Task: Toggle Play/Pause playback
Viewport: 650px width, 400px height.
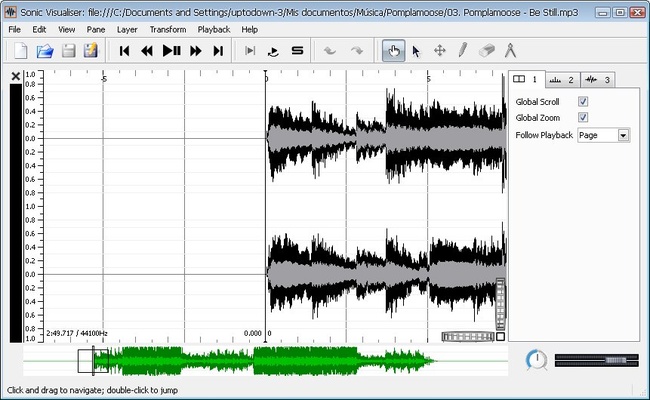Action: click(171, 51)
